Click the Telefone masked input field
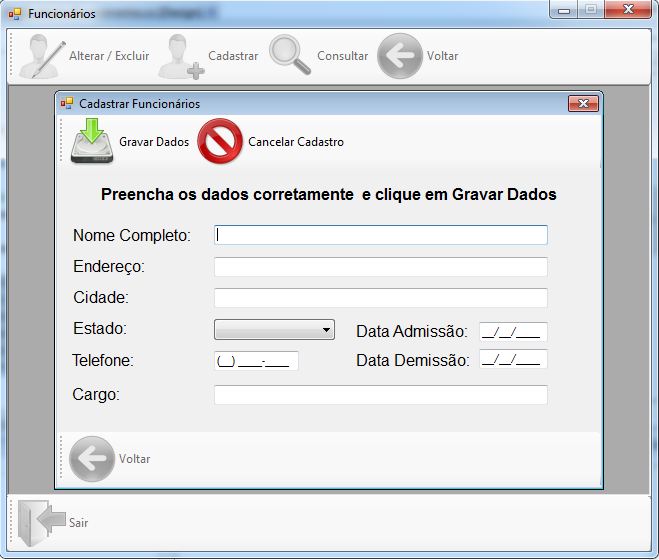This screenshot has height=560, width=659. coord(256,361)
